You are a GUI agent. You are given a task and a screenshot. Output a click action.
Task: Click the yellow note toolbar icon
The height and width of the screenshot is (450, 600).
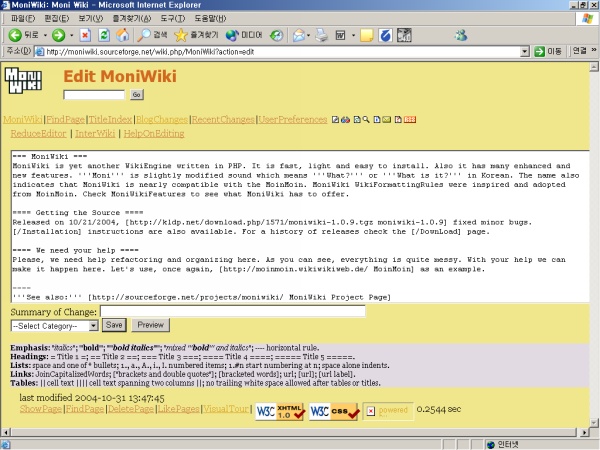tap(366, 35)
